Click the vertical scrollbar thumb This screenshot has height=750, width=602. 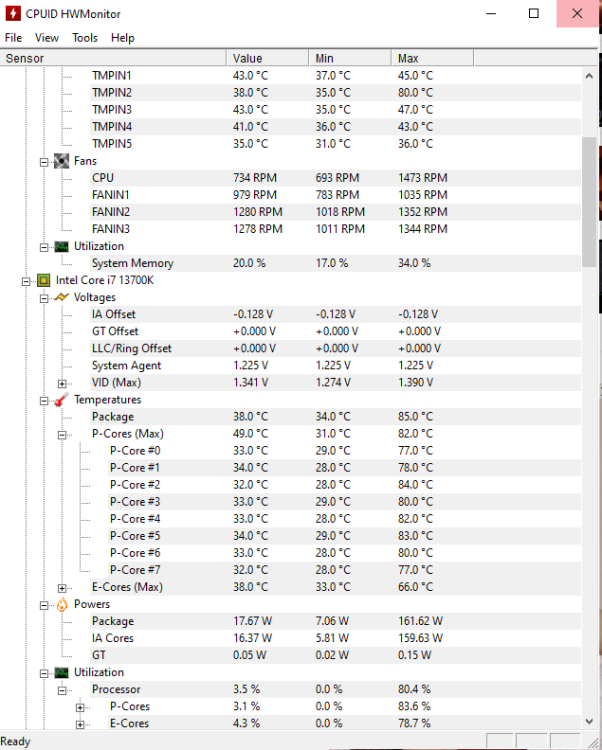589,202
